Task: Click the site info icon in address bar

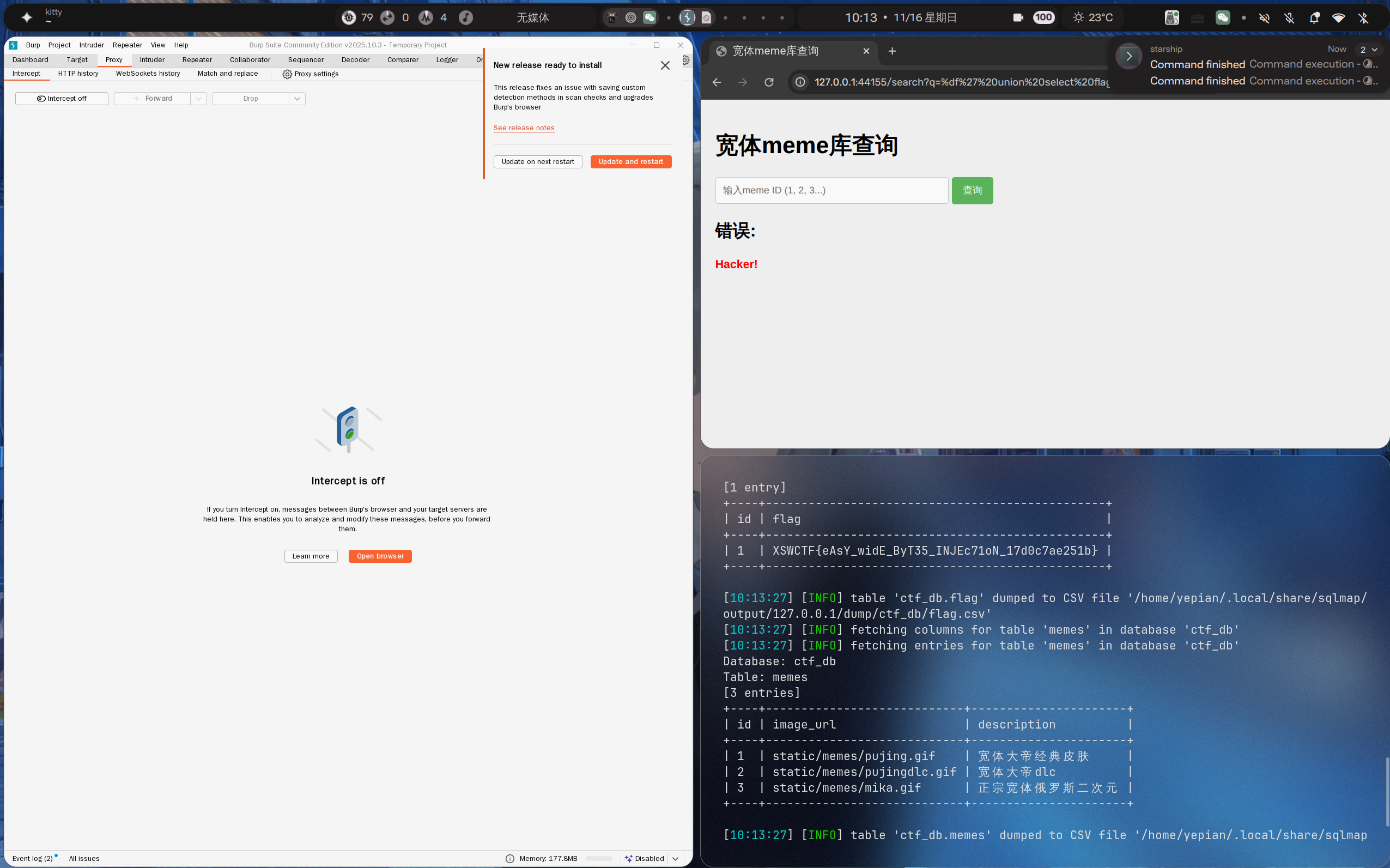Action: pos(800,82)
